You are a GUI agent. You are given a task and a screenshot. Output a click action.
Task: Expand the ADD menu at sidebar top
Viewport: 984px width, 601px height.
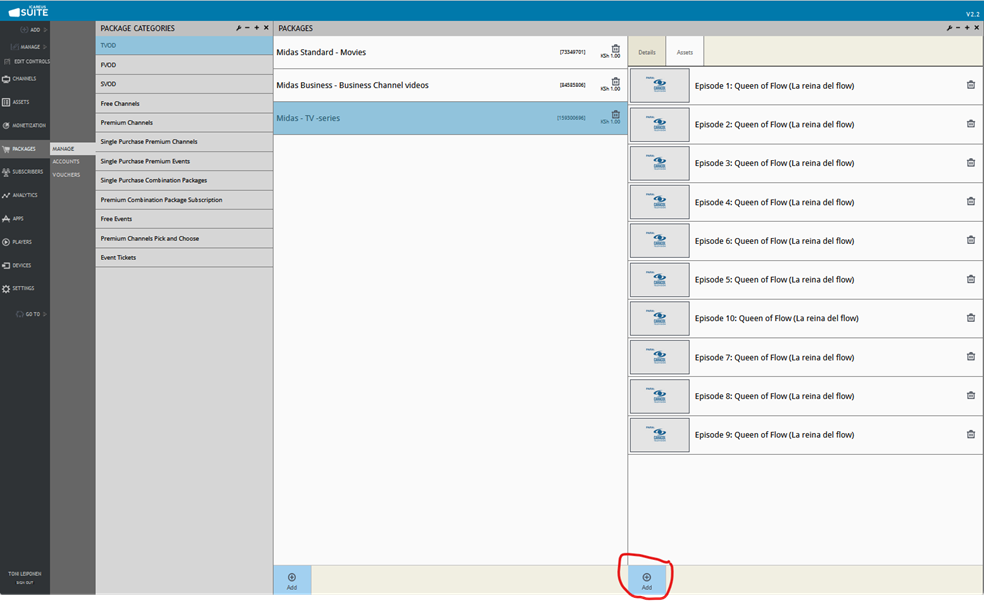point(36,30)
